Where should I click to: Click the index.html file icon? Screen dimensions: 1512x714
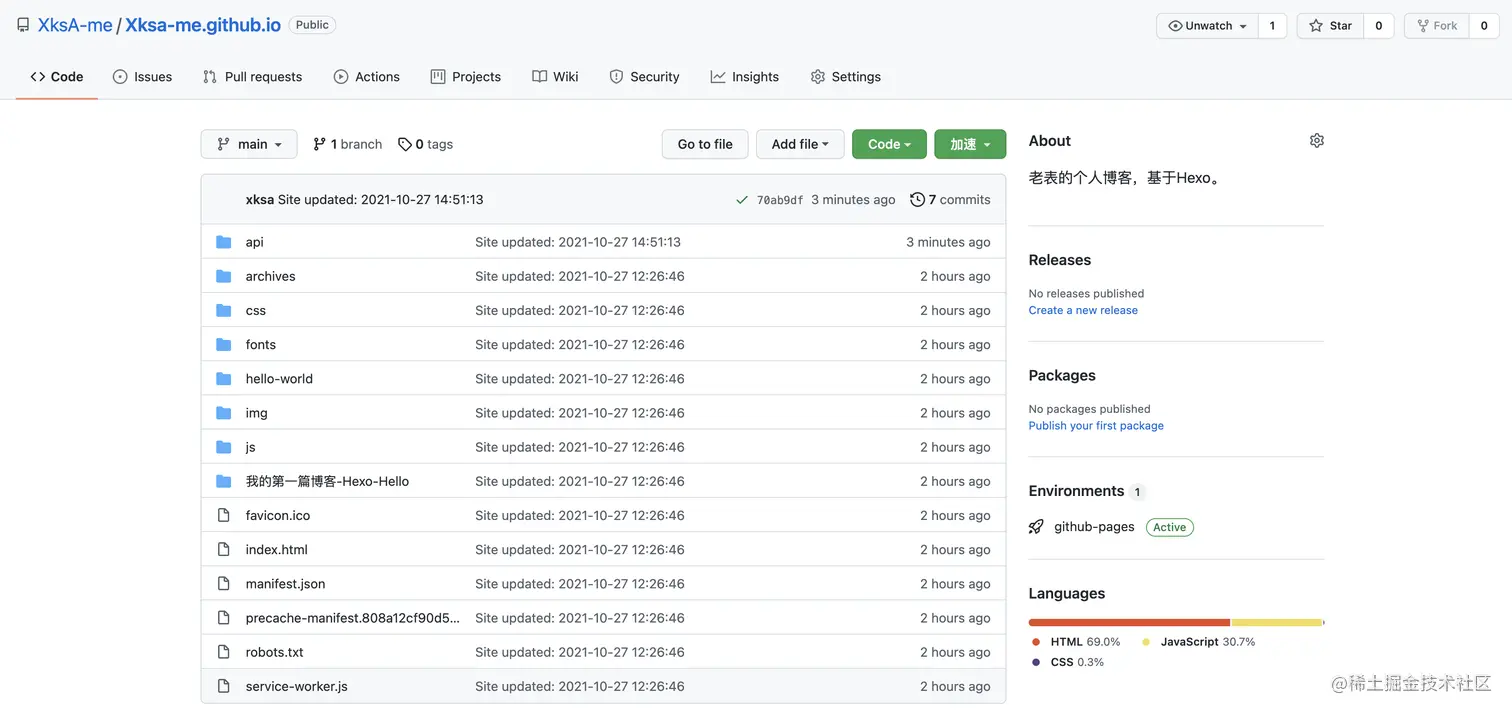point(224,549)
